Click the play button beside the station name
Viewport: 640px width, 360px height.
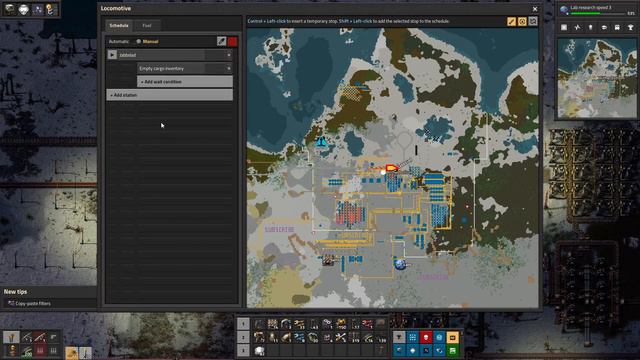[112, 55]
